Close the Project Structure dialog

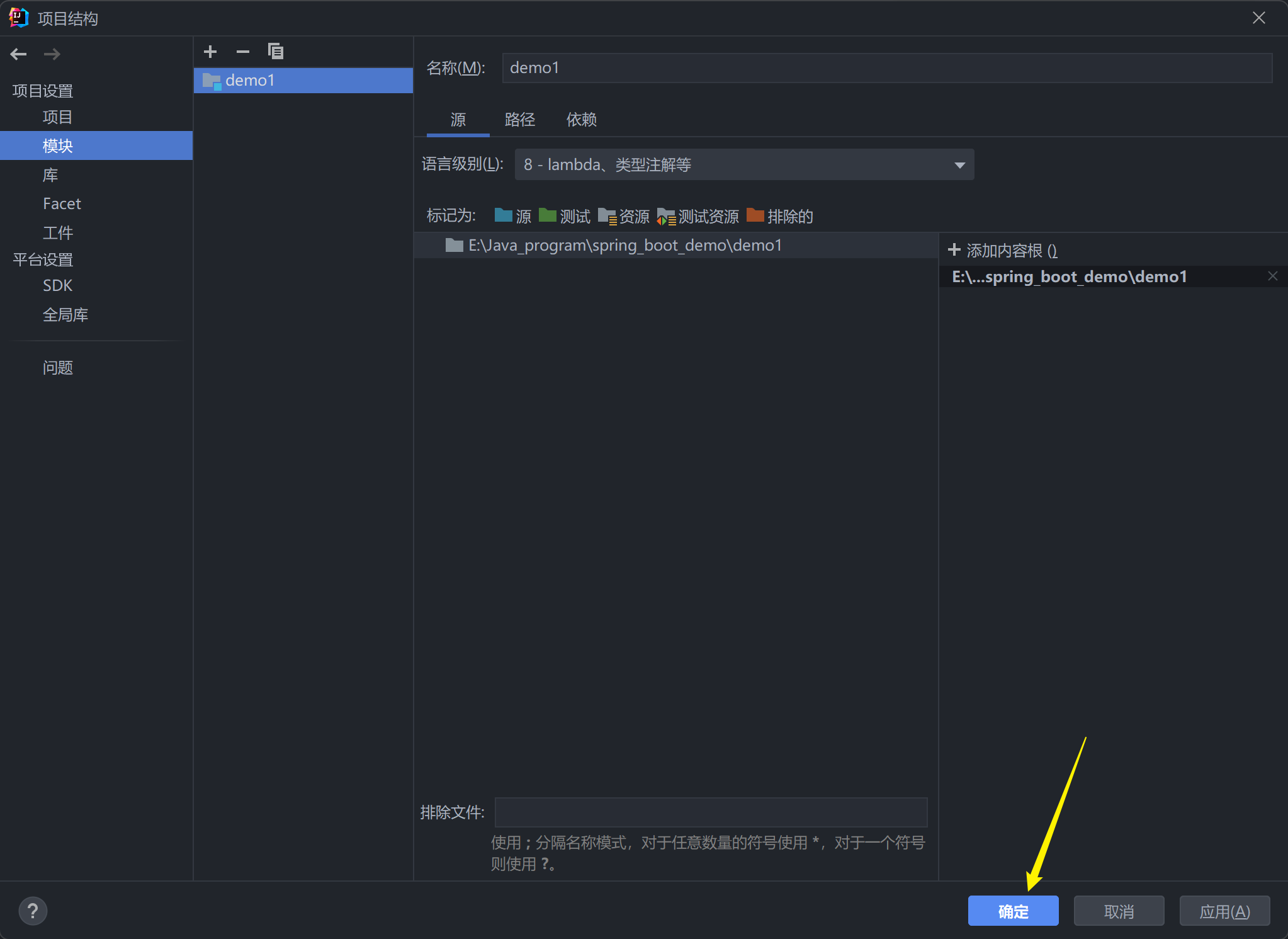tap(1258, 18)
